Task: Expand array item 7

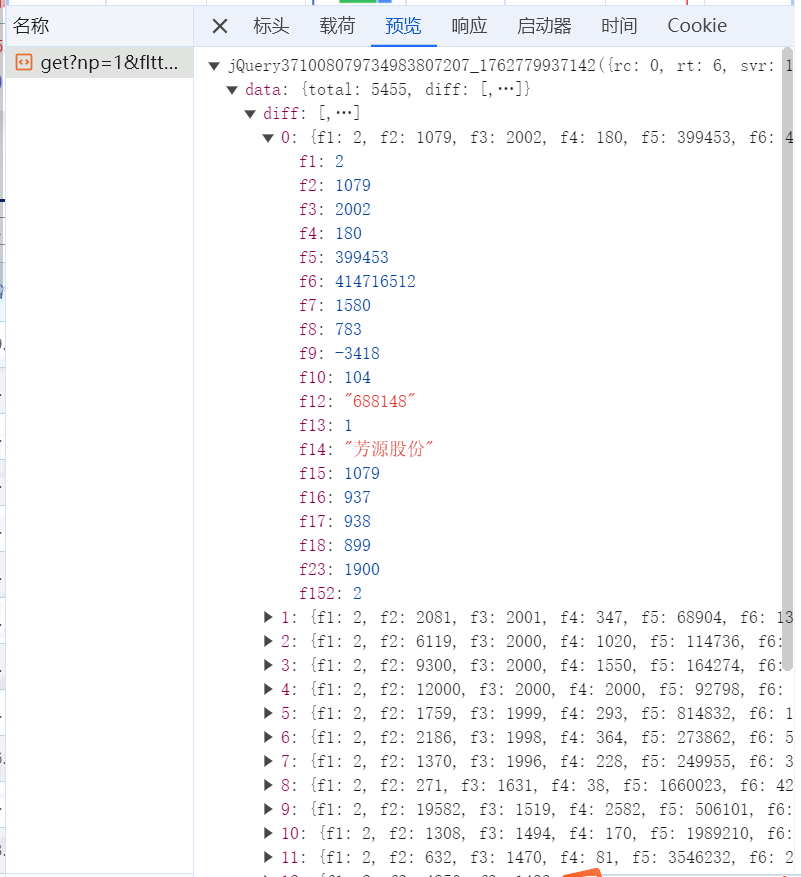Action: 268,762
